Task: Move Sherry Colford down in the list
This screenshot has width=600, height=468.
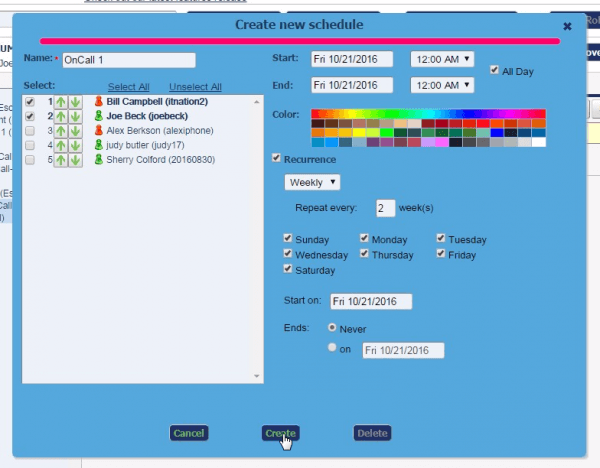Action: click(x=75, y=160)
